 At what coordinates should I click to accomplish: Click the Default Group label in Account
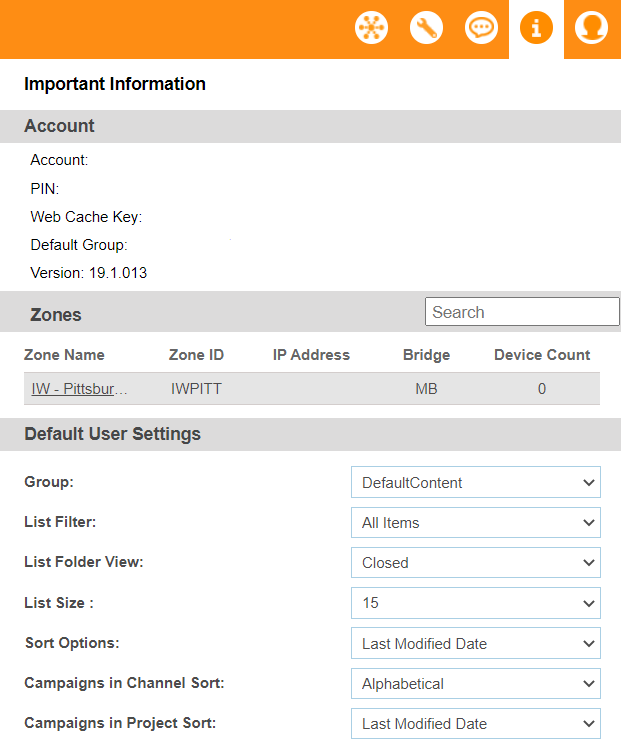pos(79,245)
